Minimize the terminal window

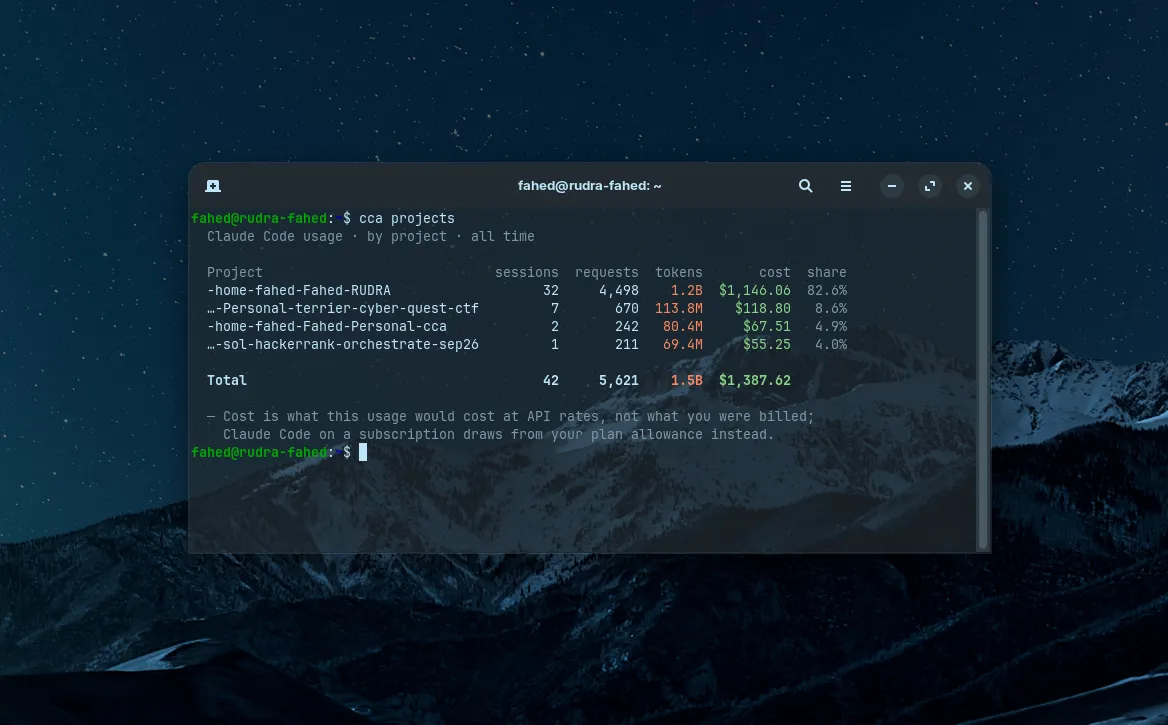[x=892, y=186]
